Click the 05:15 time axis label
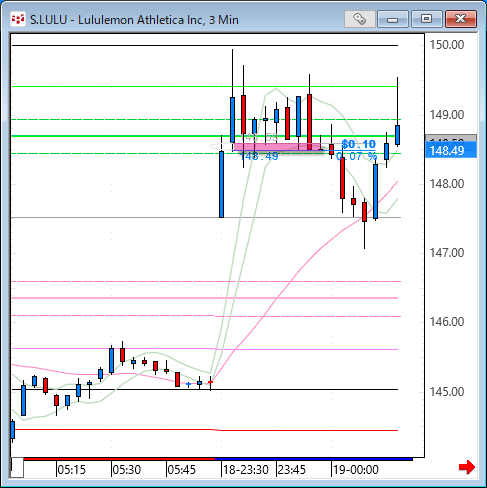Image resolution: width=487 pixels, height=488 pixels. (71, 470)
